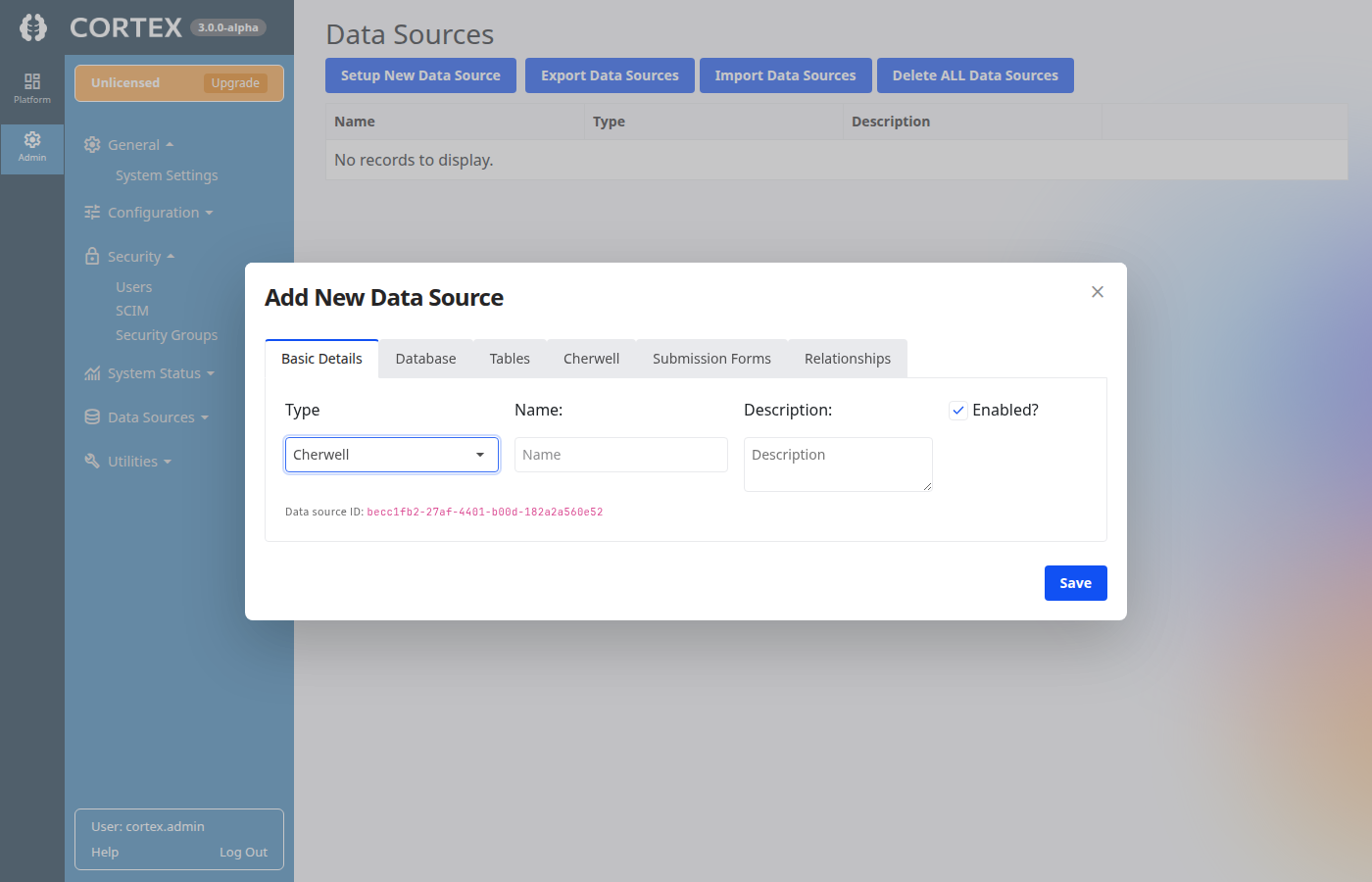1372x882 pixels.
Task: Open the Security Groups page
Action: (x=167, y=334)
